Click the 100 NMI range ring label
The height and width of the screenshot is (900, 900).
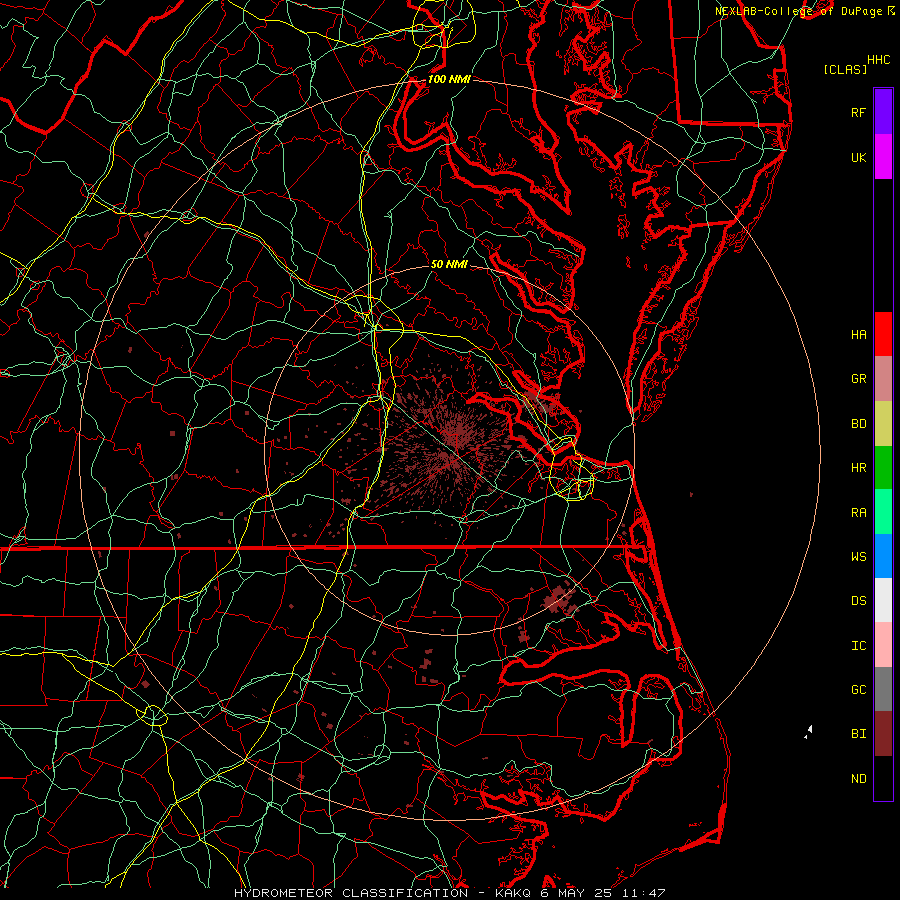tap(449, 79)
